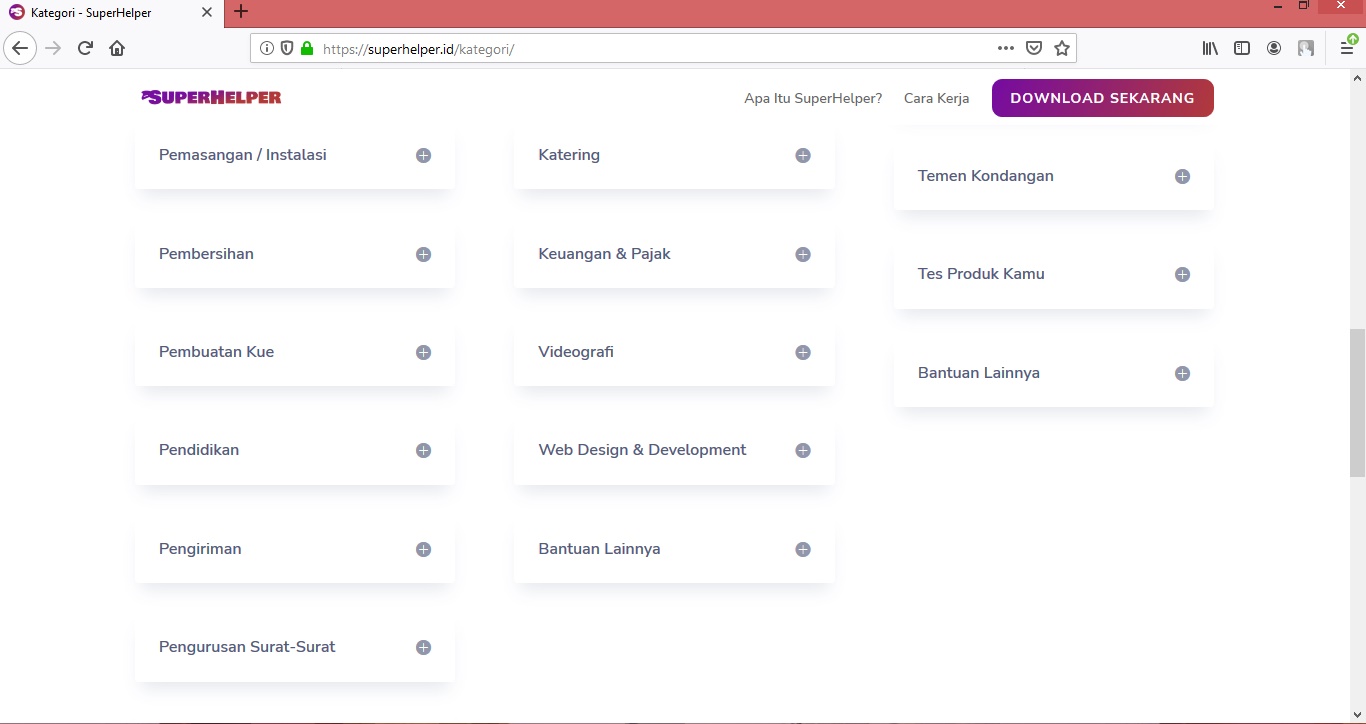Save the page to Pocket

point(1034,48)
